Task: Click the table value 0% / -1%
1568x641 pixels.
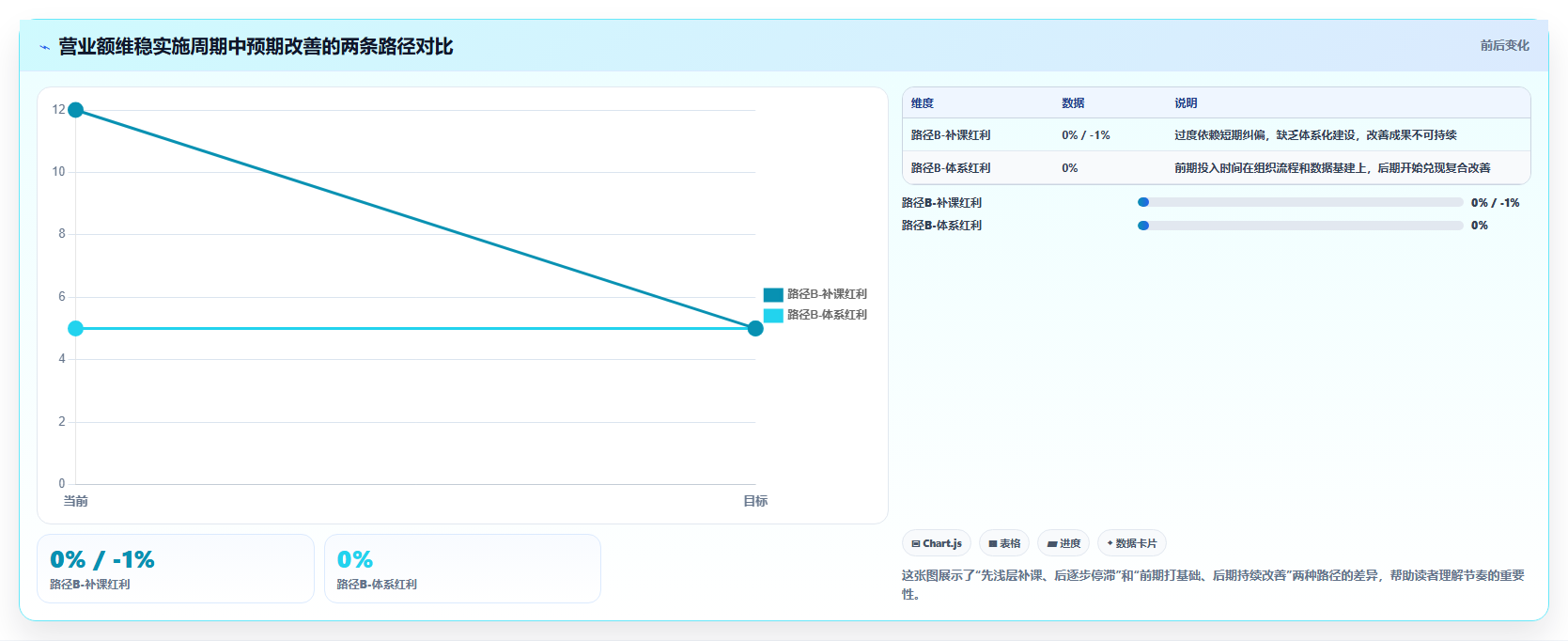Action: point(1086,135)
